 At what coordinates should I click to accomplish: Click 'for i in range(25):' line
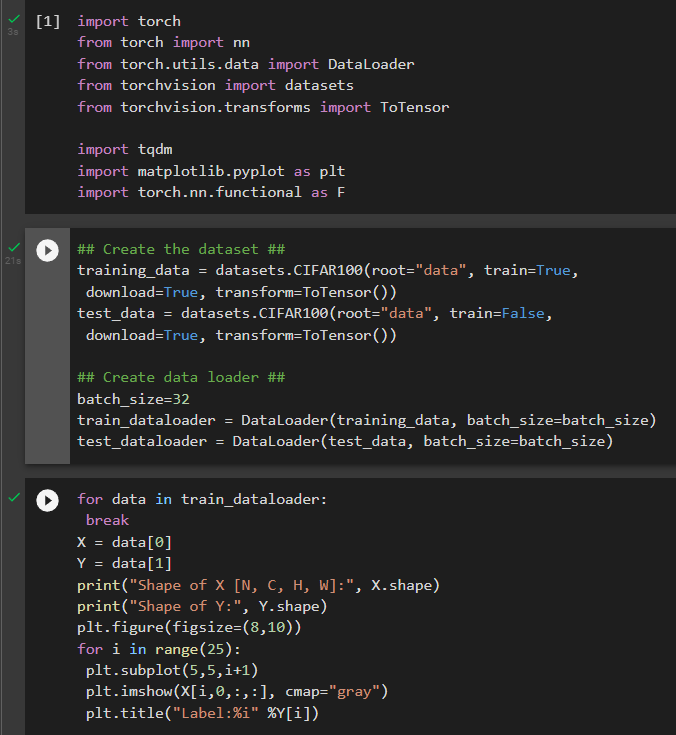pyautogui.click(x=159, y=650)
